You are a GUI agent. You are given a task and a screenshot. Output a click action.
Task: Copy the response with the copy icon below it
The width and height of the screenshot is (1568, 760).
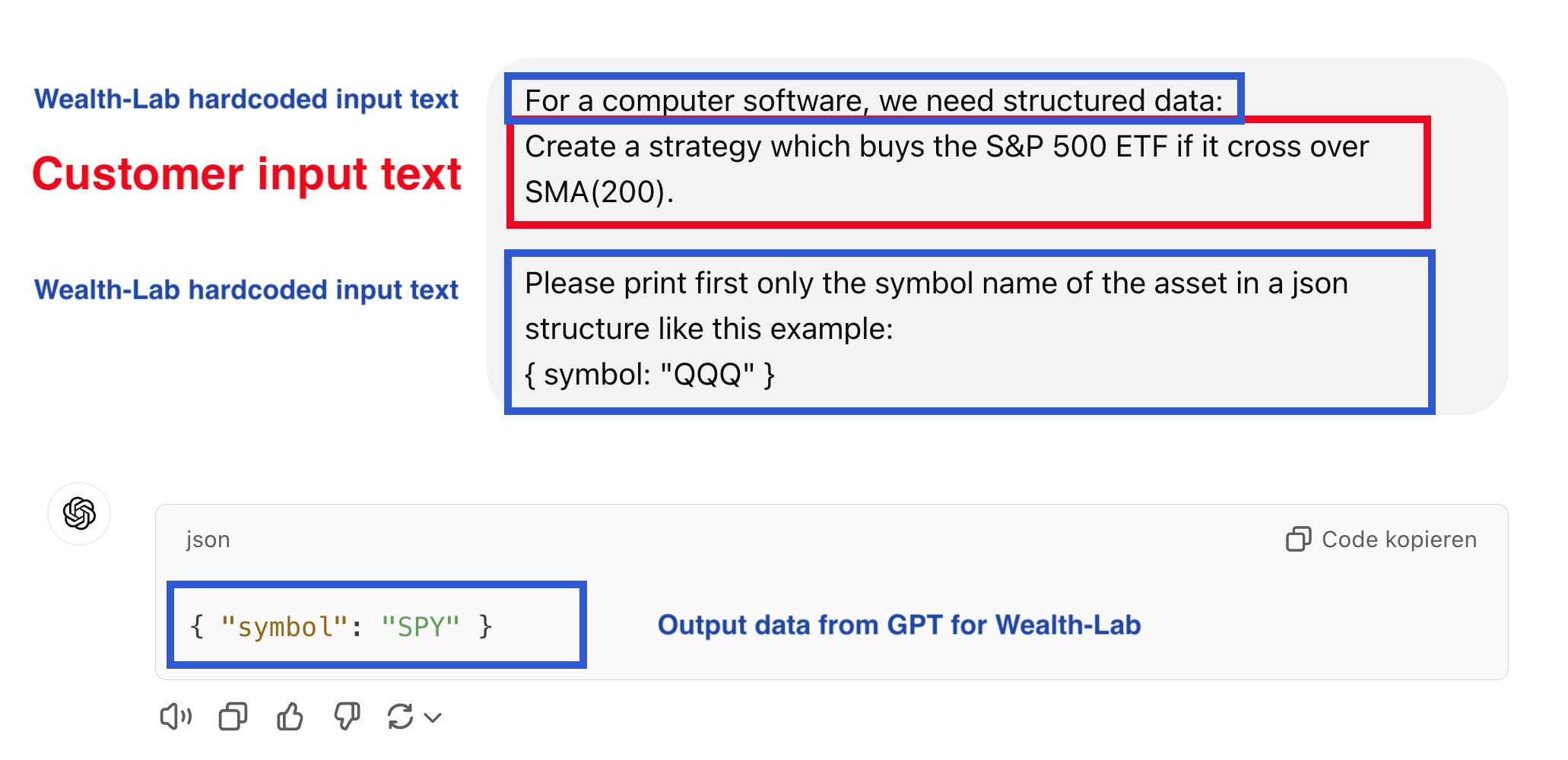coord(233,716)
